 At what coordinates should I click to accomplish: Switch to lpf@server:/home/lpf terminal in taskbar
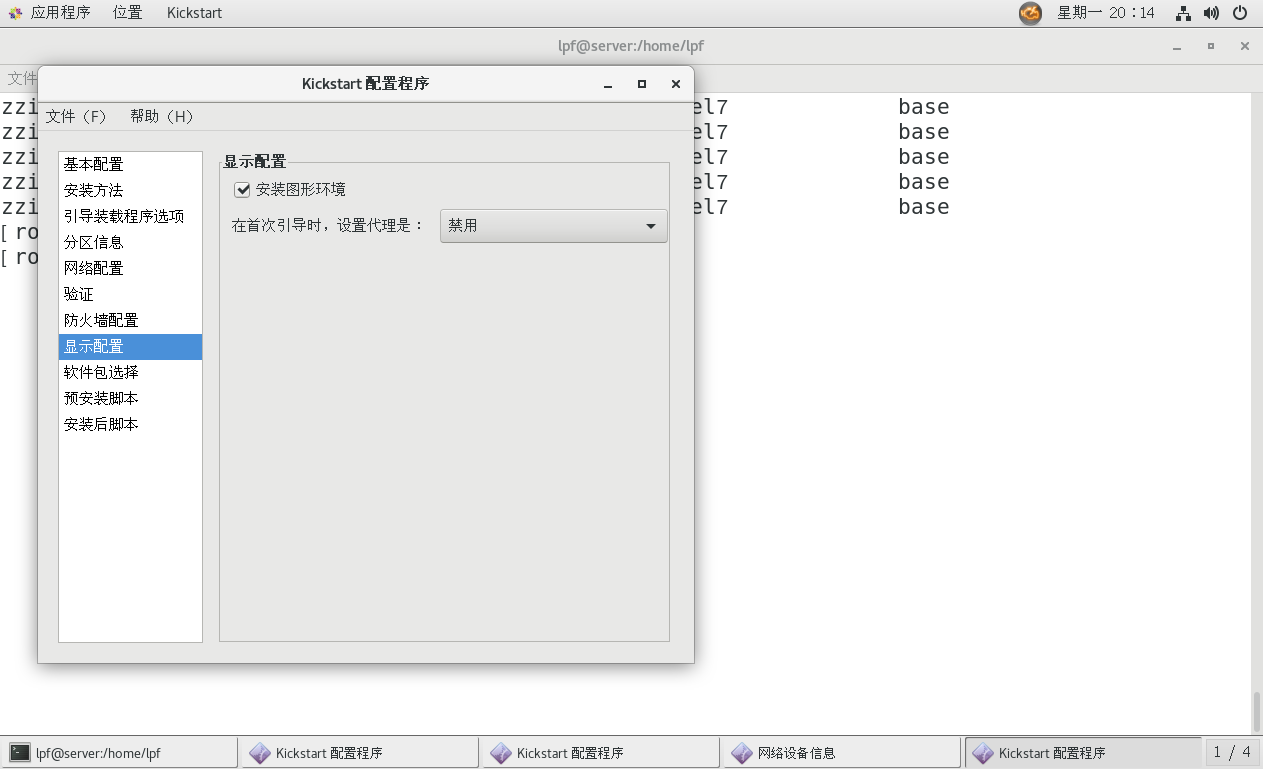pyautogui.click(x=120, y=753)
